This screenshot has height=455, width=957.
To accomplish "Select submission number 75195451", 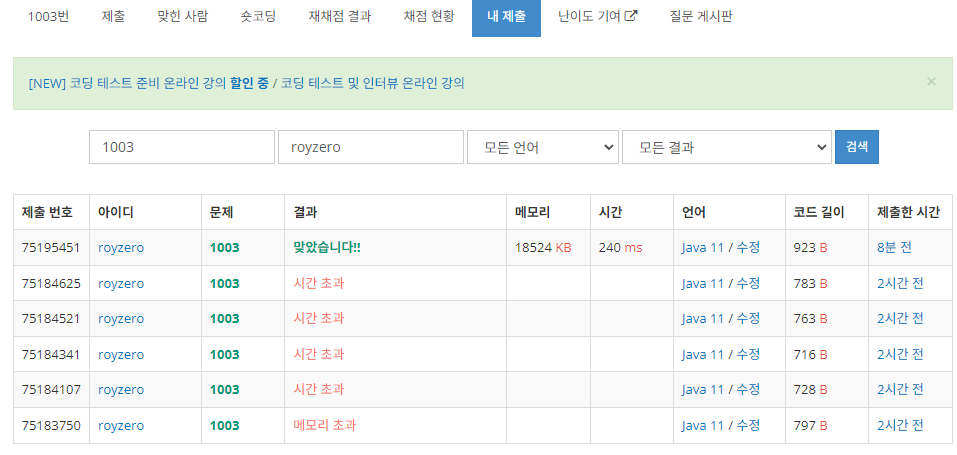I will 51,248.
